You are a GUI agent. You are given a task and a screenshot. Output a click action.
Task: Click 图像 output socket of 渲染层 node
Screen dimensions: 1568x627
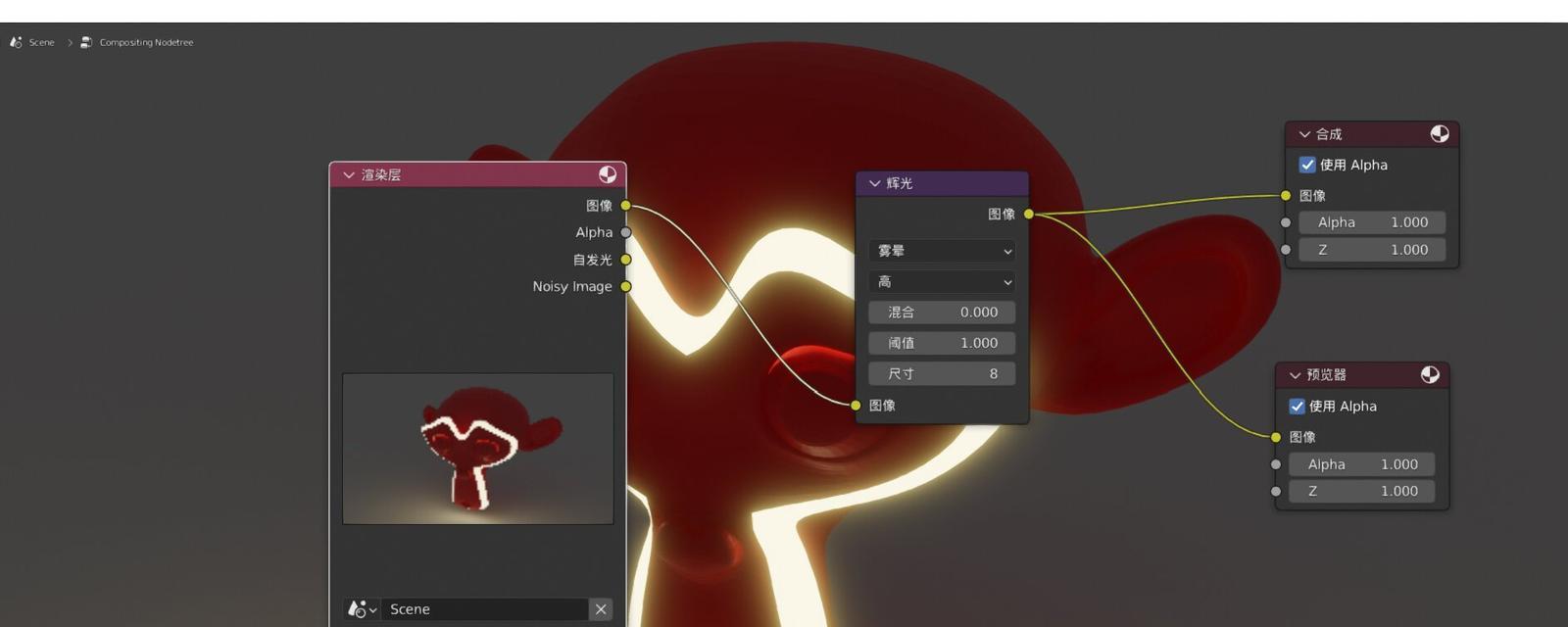click(x=626, y=206)
